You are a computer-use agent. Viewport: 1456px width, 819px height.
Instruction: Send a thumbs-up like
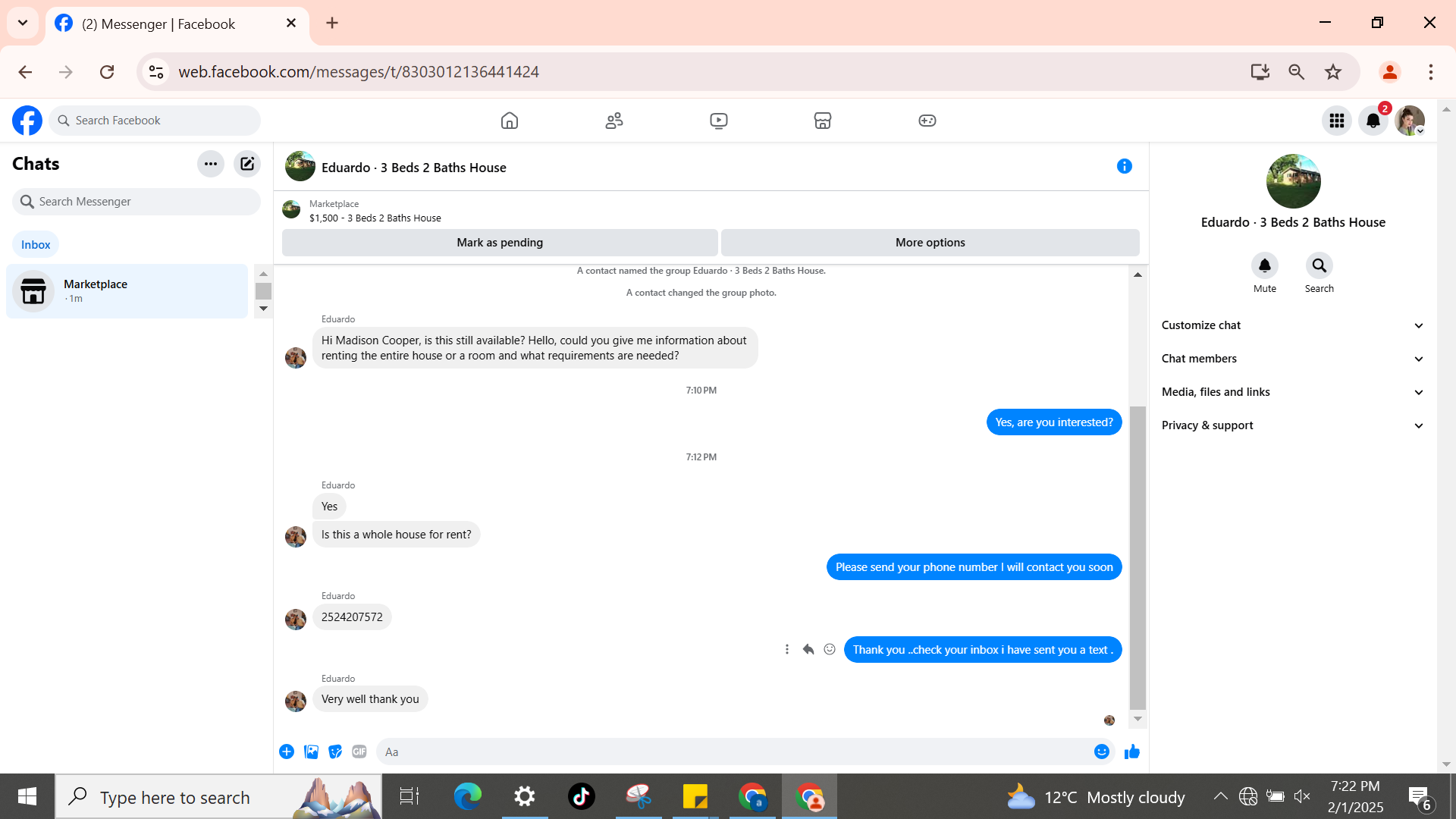tap(1132, 752)
